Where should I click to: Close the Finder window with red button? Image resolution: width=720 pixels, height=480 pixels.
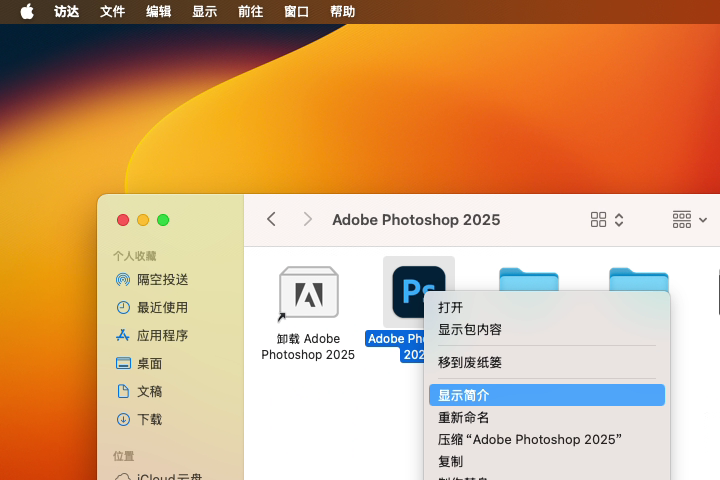[x=123, y=220]
